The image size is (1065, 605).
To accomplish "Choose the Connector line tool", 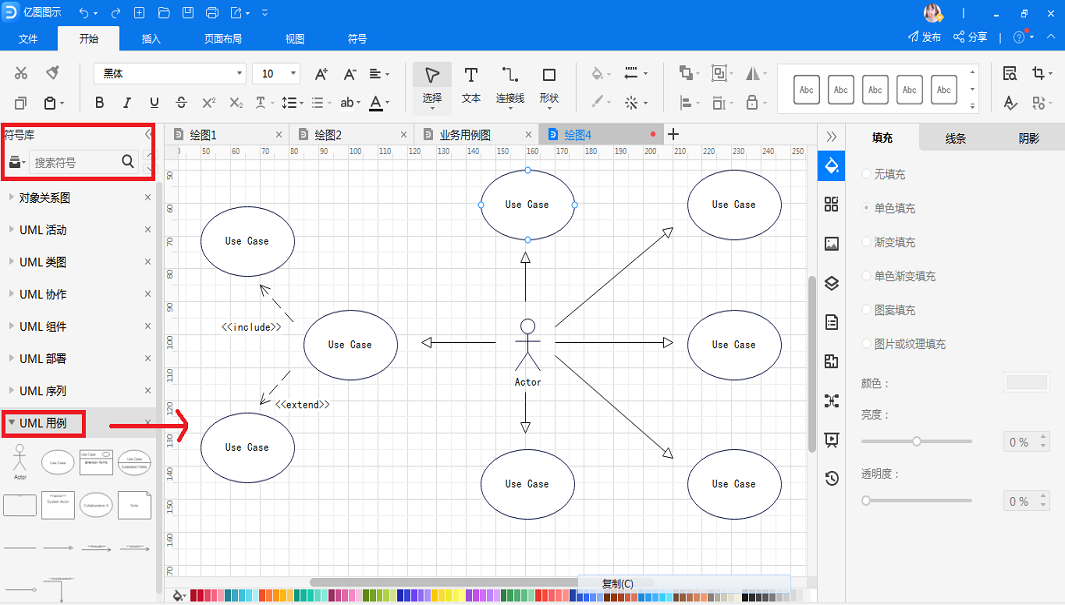I will pos(509,84).
